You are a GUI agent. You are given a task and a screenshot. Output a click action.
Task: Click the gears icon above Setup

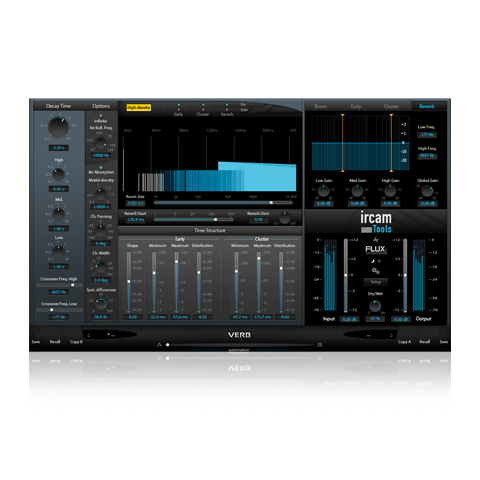point(376,271)
